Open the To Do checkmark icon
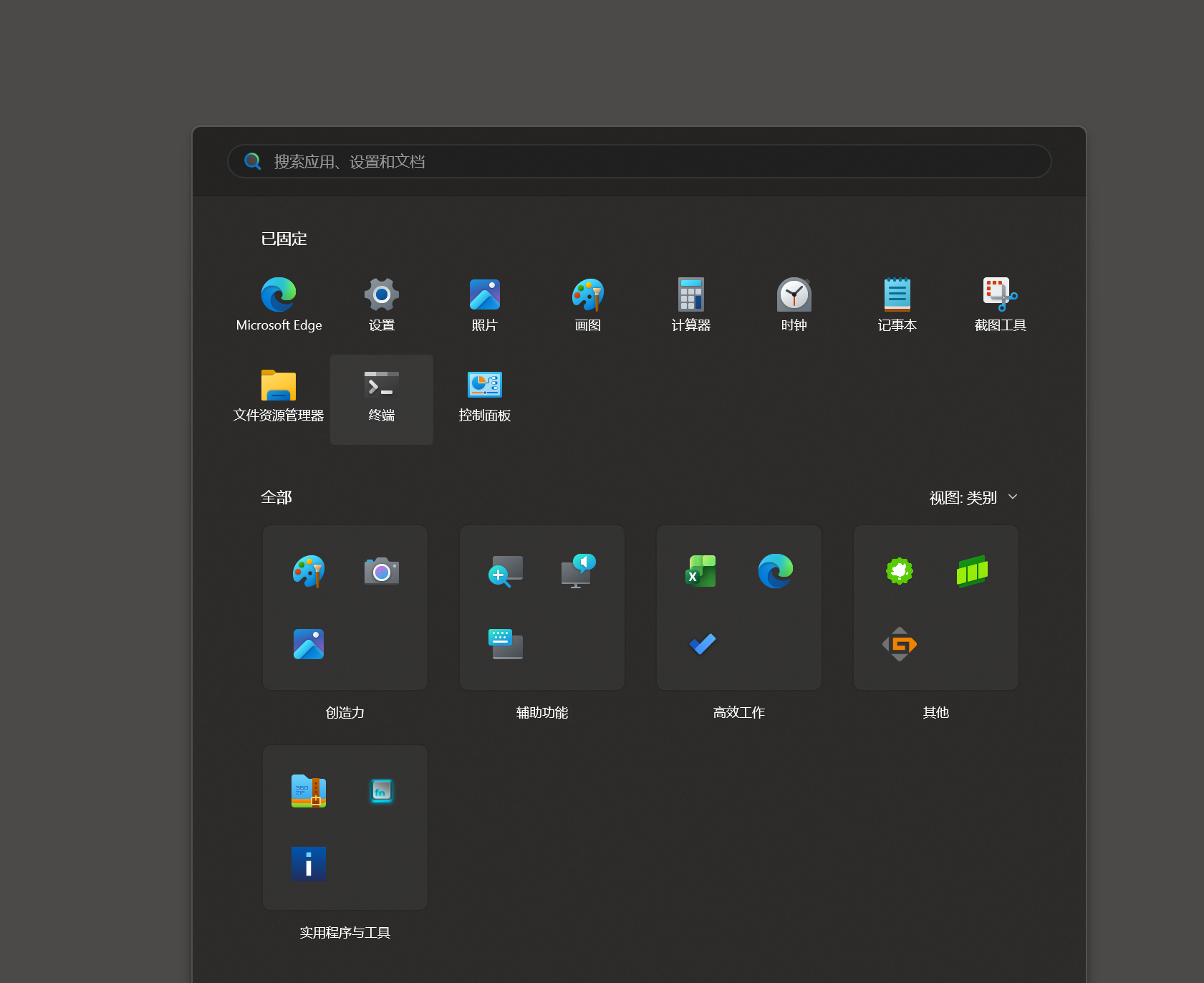 [703, 644]
